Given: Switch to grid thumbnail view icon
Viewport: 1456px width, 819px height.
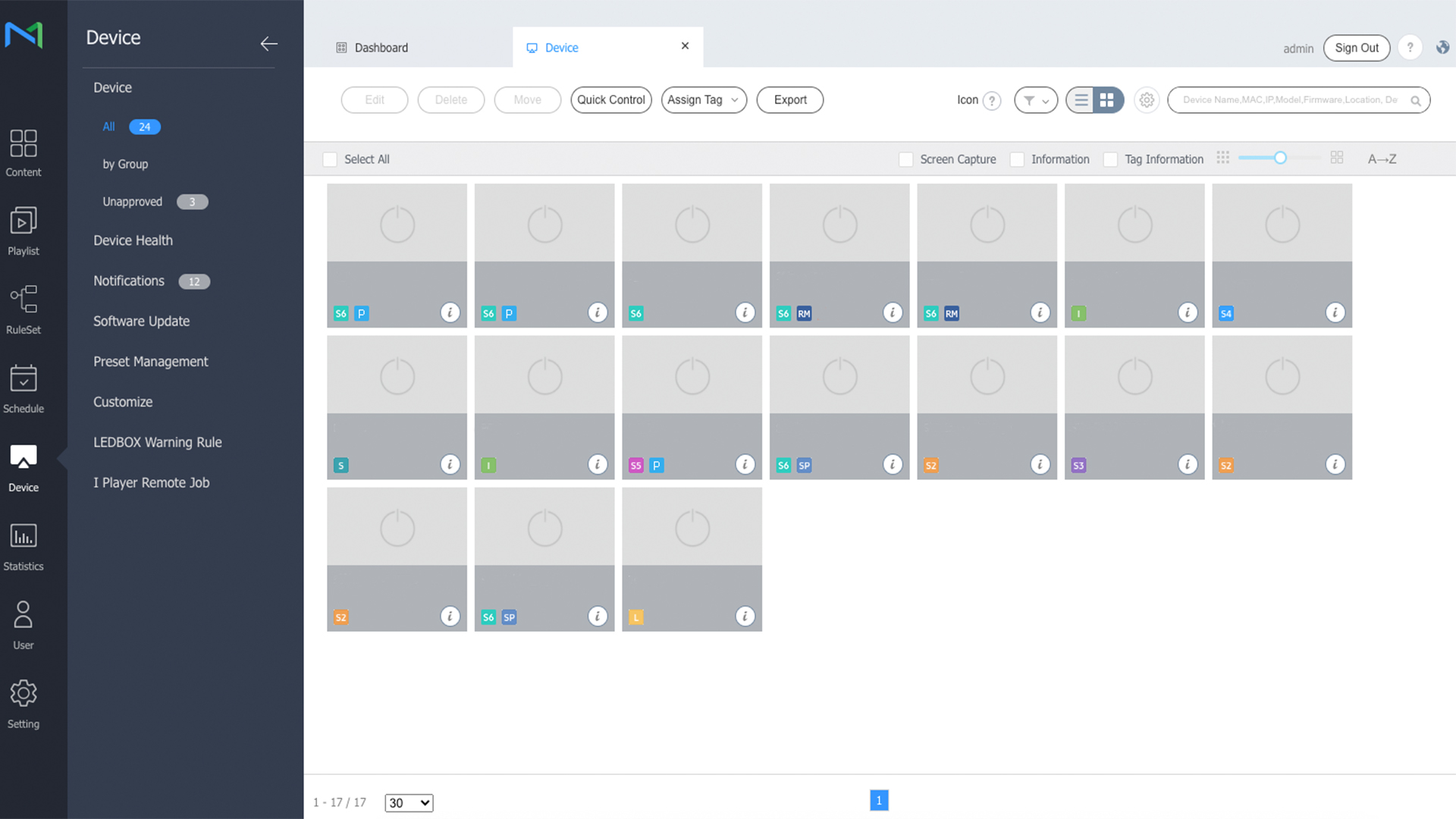Looking at the screenshot, I should (1107, 100).
